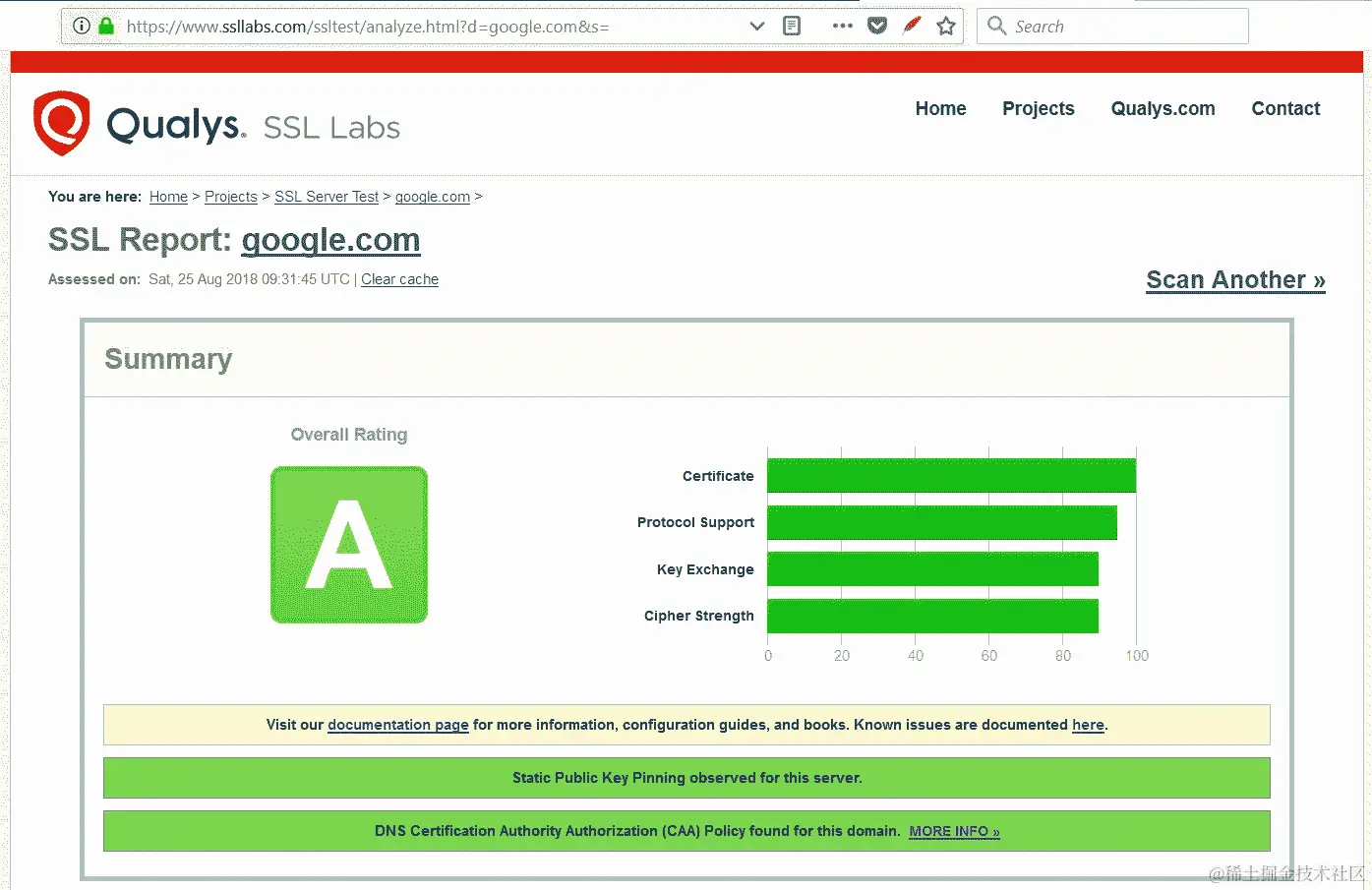Open the documentation page link
The height and width of the screenshot is (890, 1372).
tap(398, 725)
